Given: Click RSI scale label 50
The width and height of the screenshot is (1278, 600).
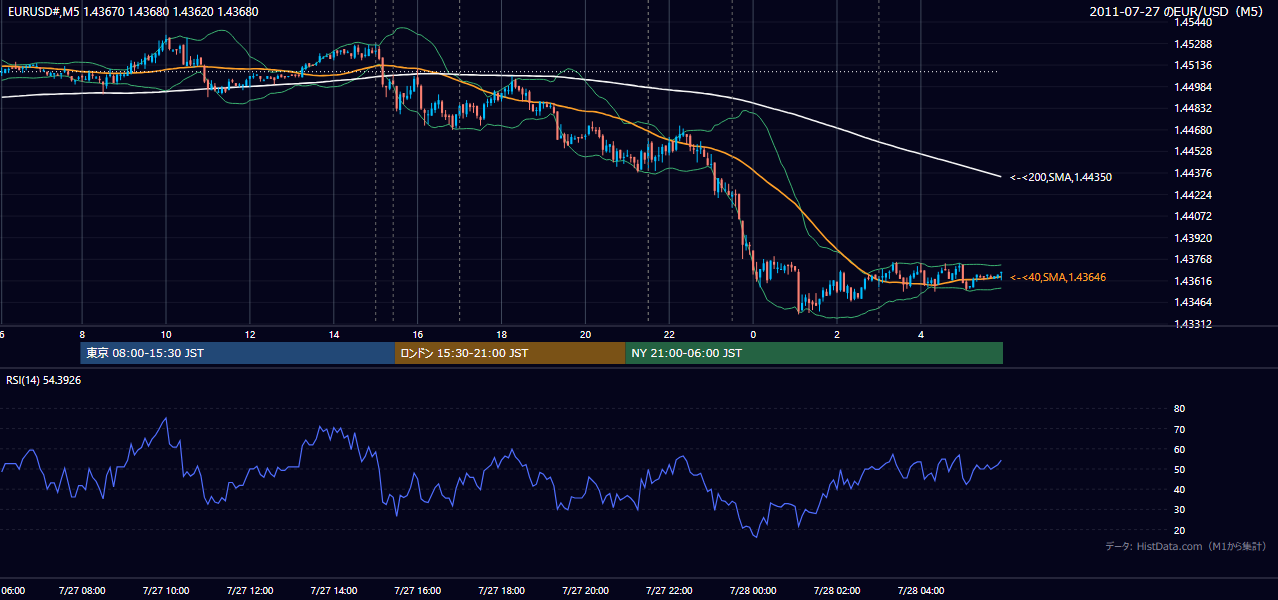Looking at the screenshot, I should pyautogui.click(x=1179, y=469).
